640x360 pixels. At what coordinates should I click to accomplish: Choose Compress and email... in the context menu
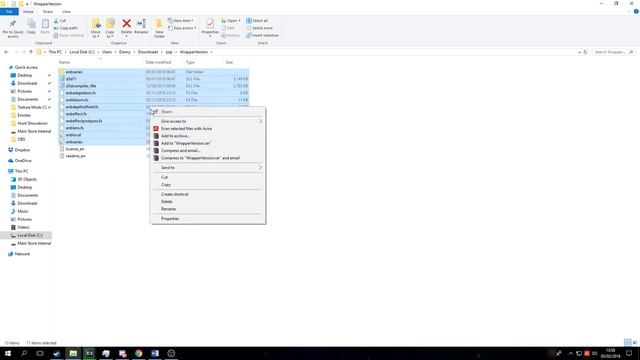[x=207, y=151]
